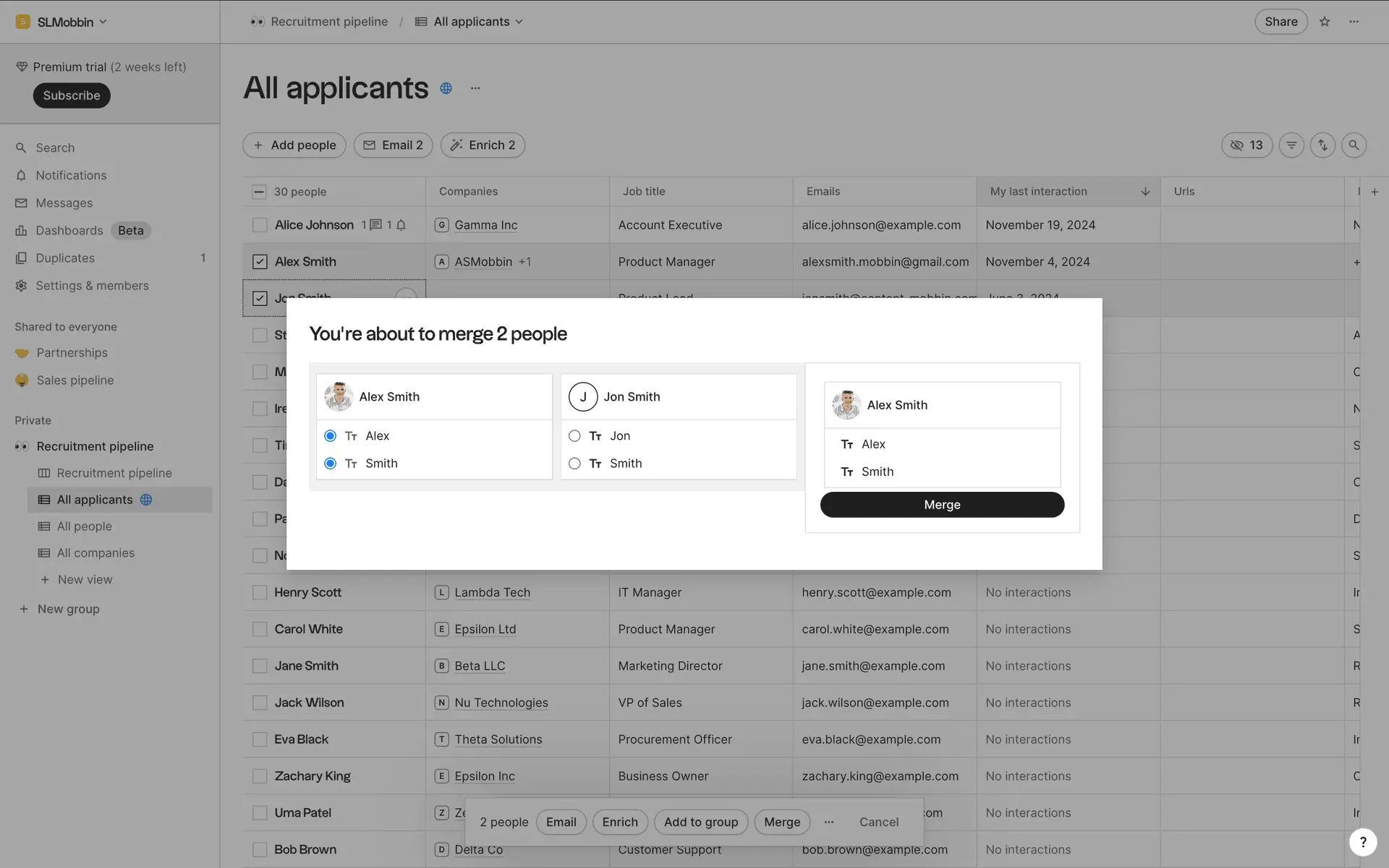Screen dimensions: 1389x868
Task: Click the sort arrows icon
Action: pos(1322,145)
